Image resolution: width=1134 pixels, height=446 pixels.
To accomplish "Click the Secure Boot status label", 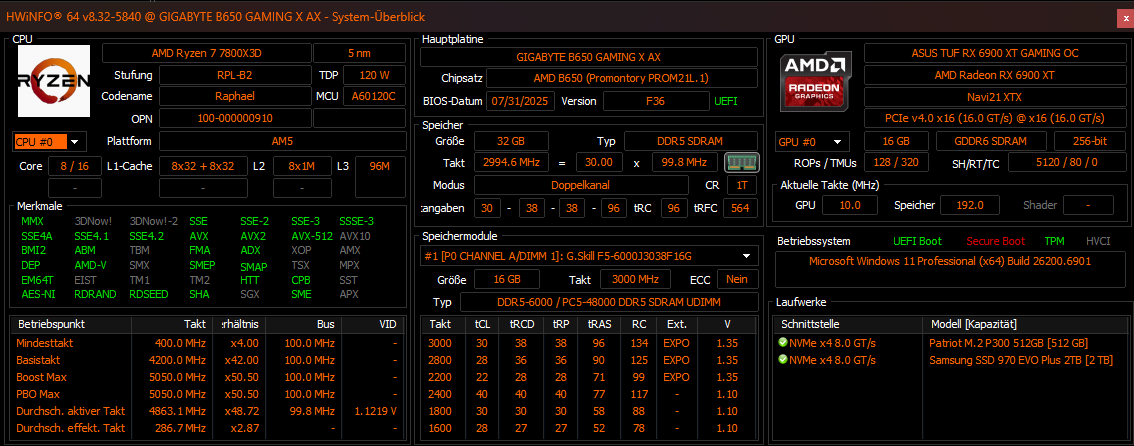I will coord(995,241).
